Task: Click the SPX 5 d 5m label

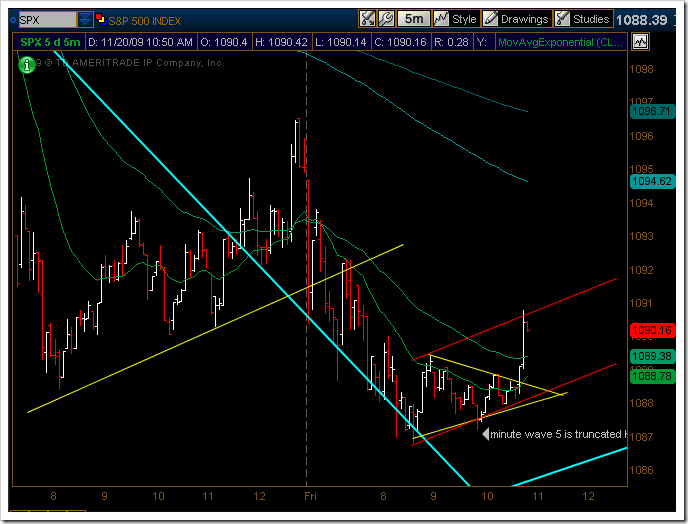Action: pyautogui.click(x=50, y=42)
